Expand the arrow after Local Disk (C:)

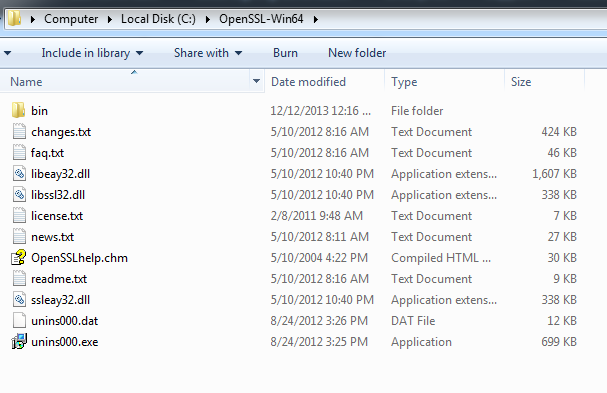click(x=208, y=19)
